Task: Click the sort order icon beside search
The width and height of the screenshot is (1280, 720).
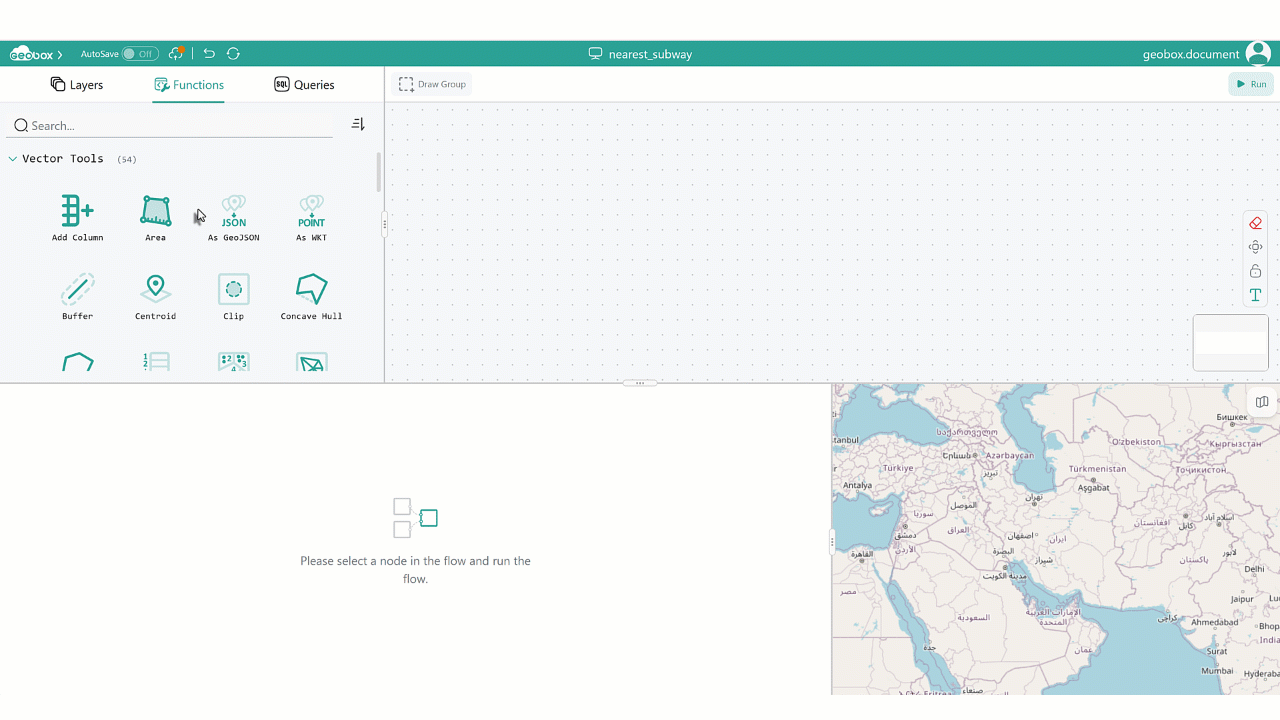Action: [x=358, y=125]
